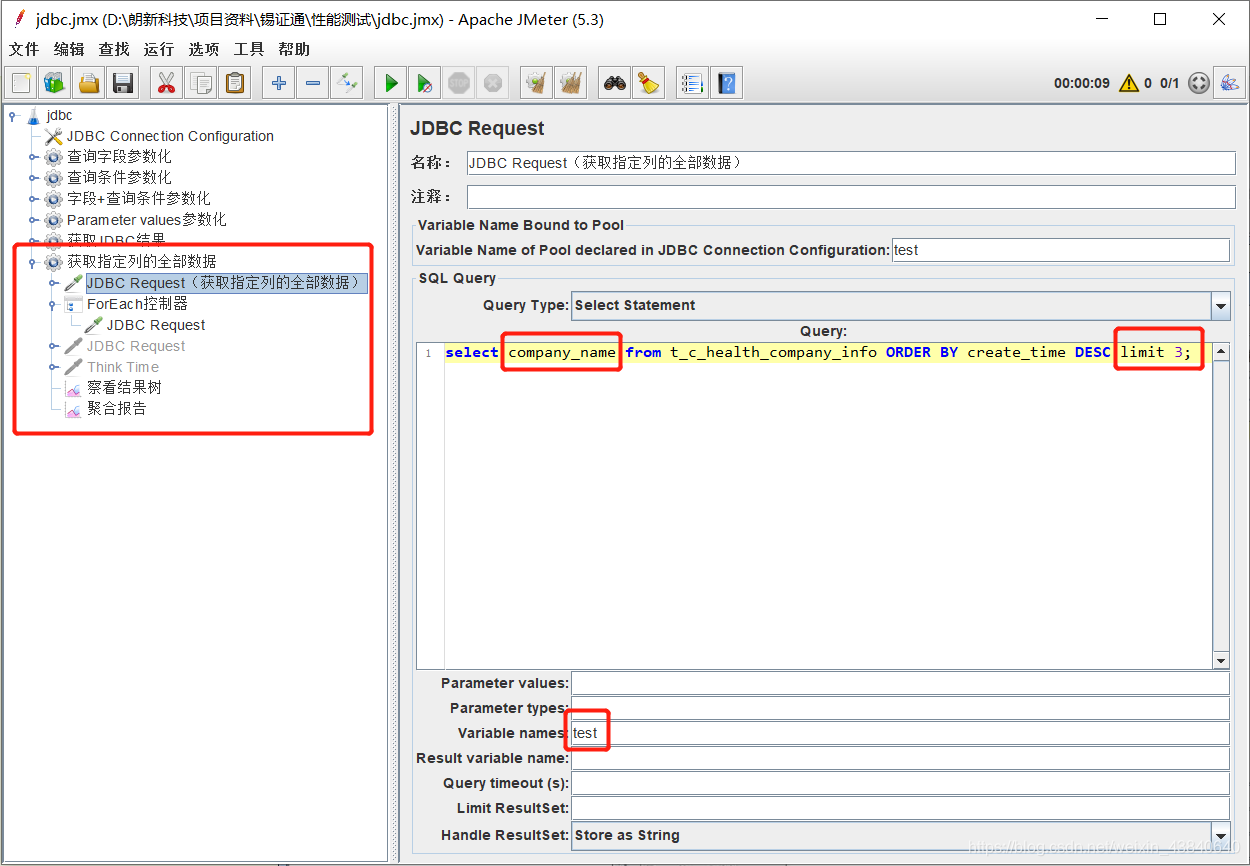Select the disabled JDBC Request item

pos(136,346)
